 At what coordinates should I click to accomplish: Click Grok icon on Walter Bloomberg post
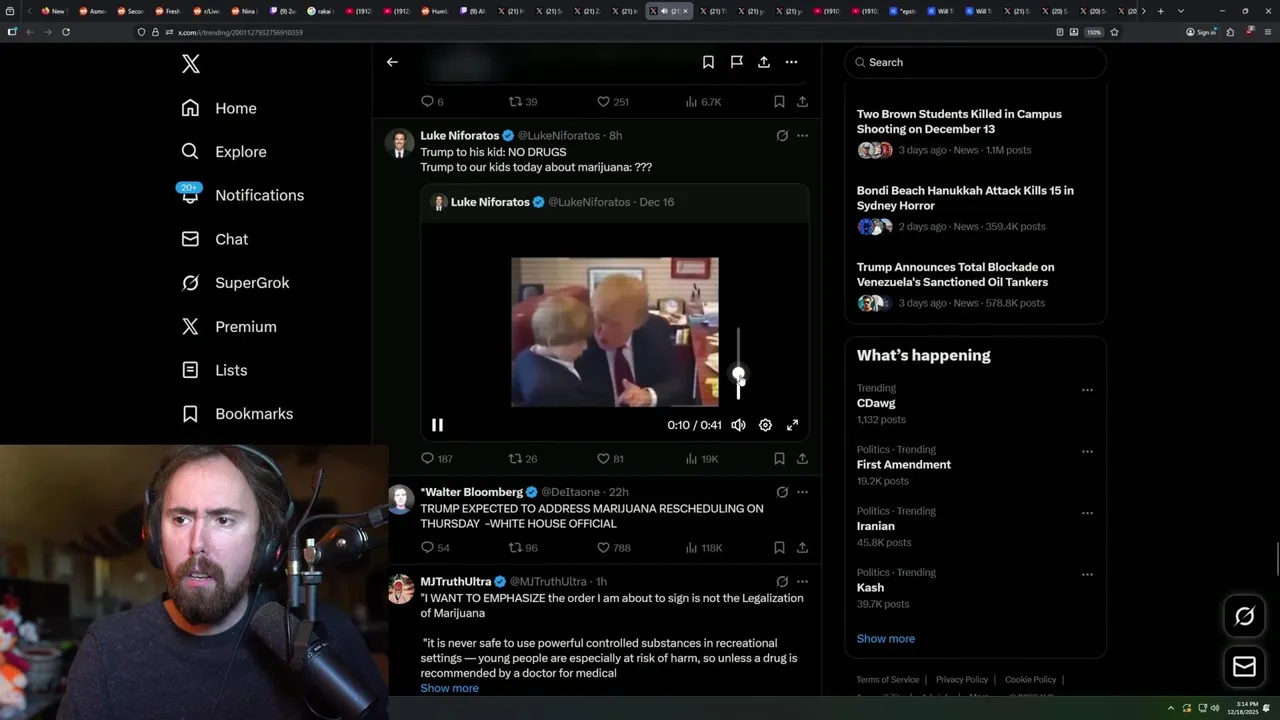tap(782, 492)
